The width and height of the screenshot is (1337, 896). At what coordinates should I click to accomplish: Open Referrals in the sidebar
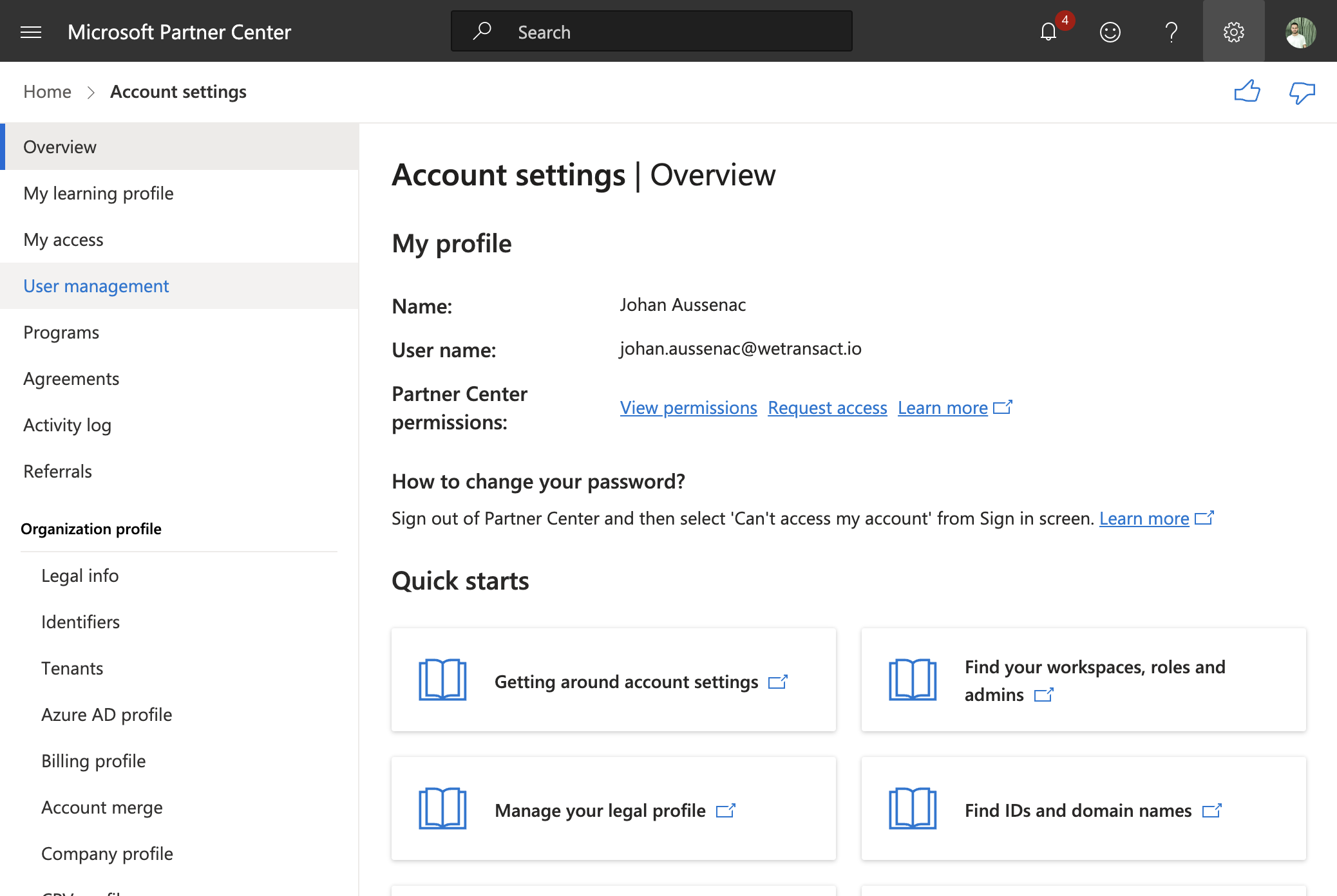pyautogui.click(x=179, y=471)
